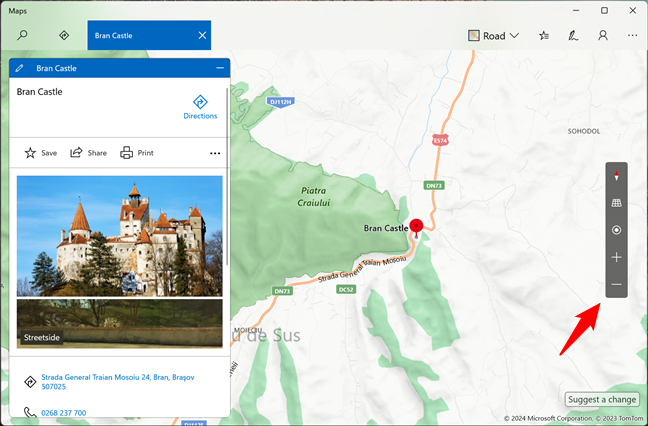Click the Bran Castle label on the map
This screenshot has height=426, width=648.
point(386,228)
